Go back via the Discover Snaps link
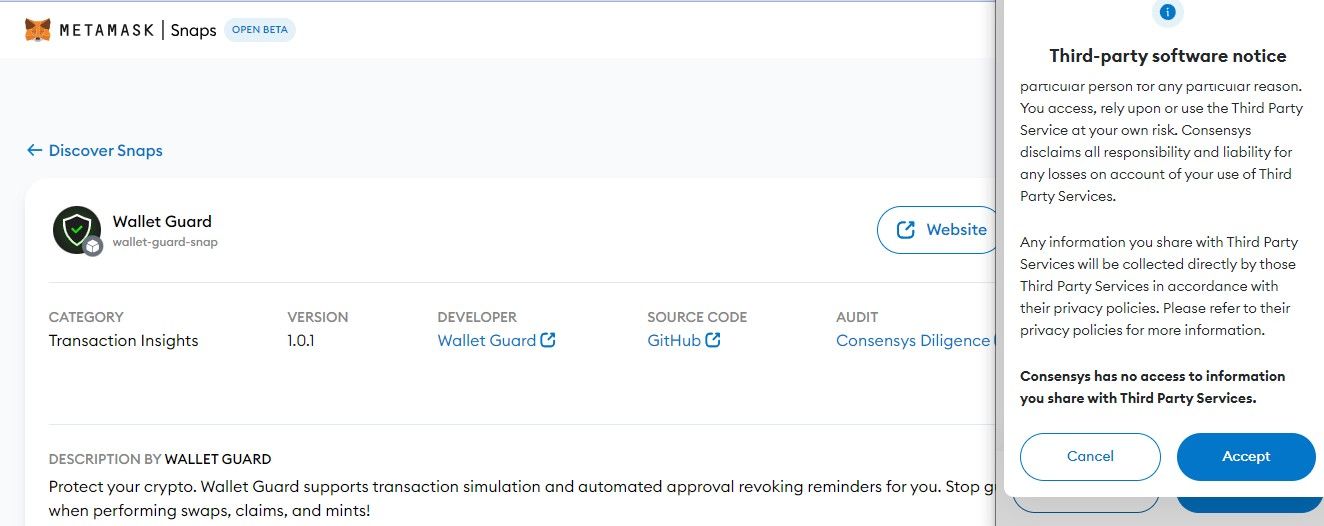Screen dimensions: 1324x526 pyautogui.click(x=105, y=150)
